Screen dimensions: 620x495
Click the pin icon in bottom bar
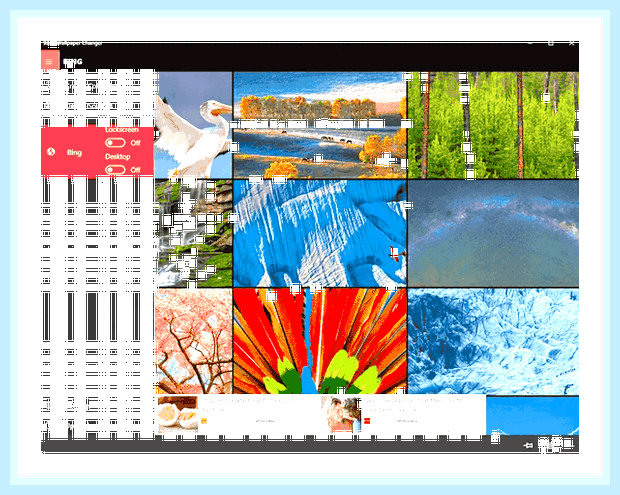click(528, 445)
